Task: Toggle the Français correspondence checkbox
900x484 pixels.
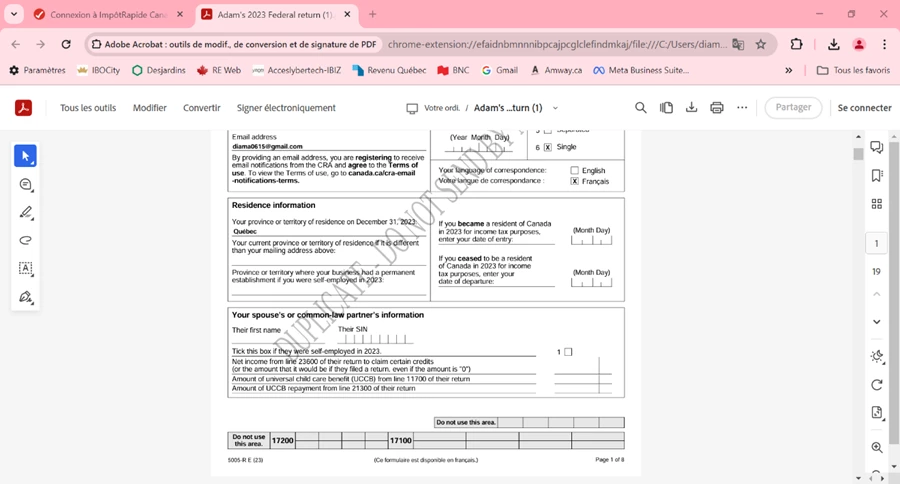Action: coord(575,181)
